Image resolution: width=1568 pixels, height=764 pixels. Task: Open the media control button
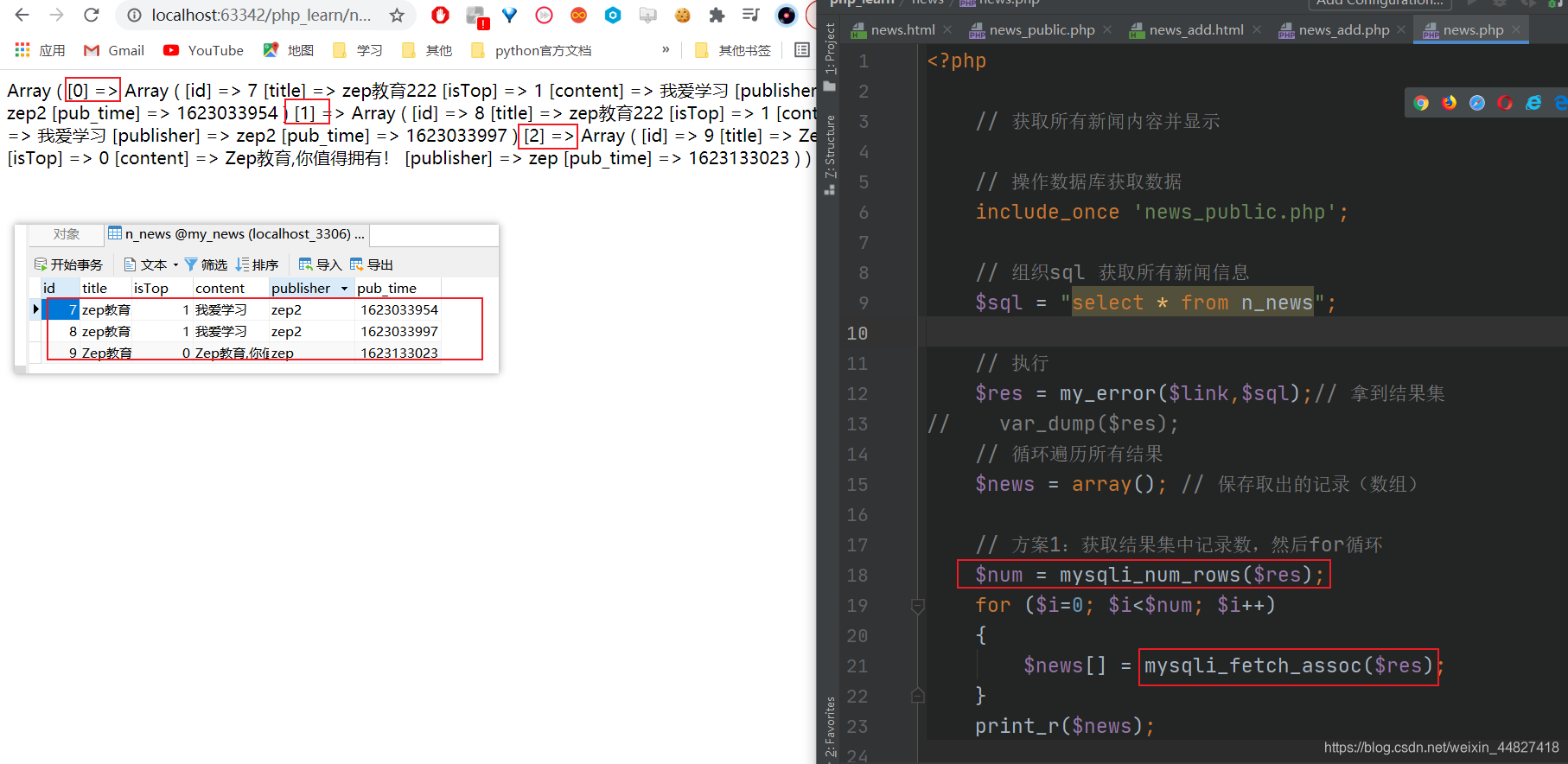(751, 15)
